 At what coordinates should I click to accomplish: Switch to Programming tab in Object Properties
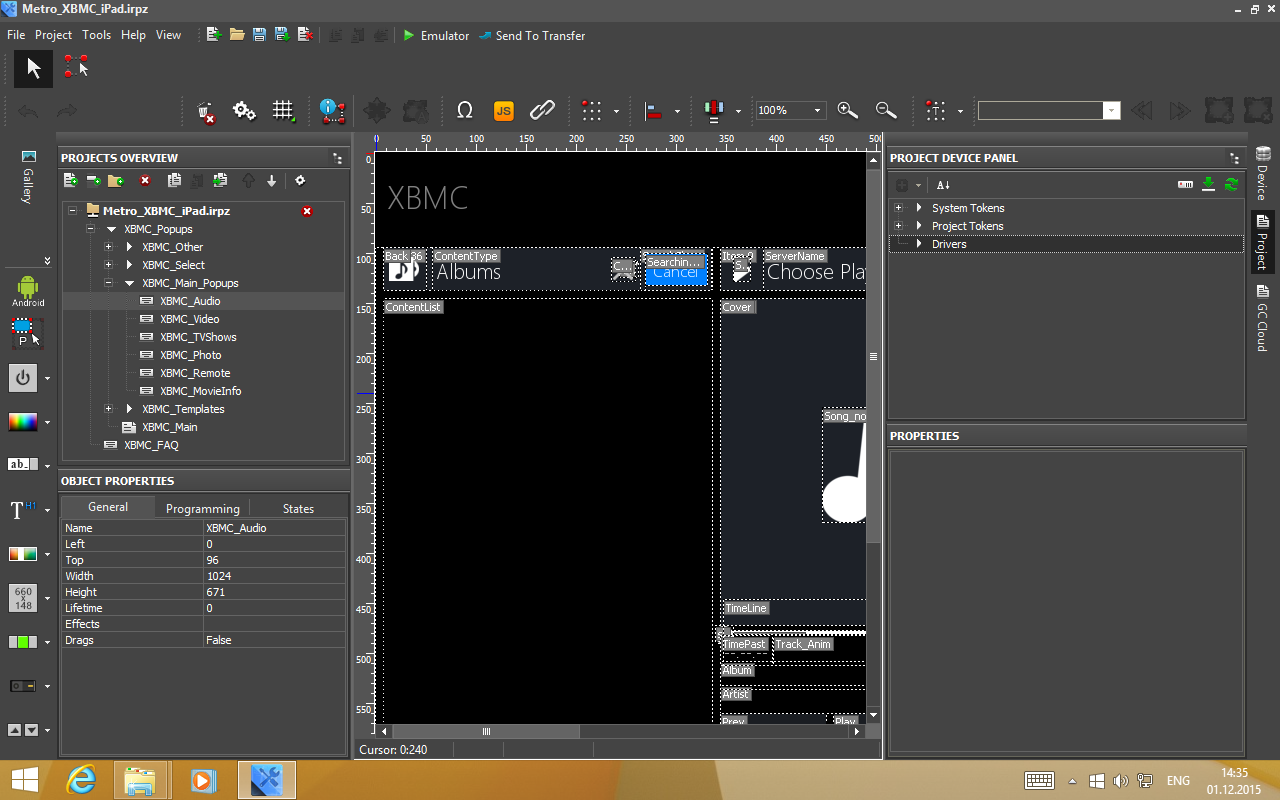click(x=203, y=508)
